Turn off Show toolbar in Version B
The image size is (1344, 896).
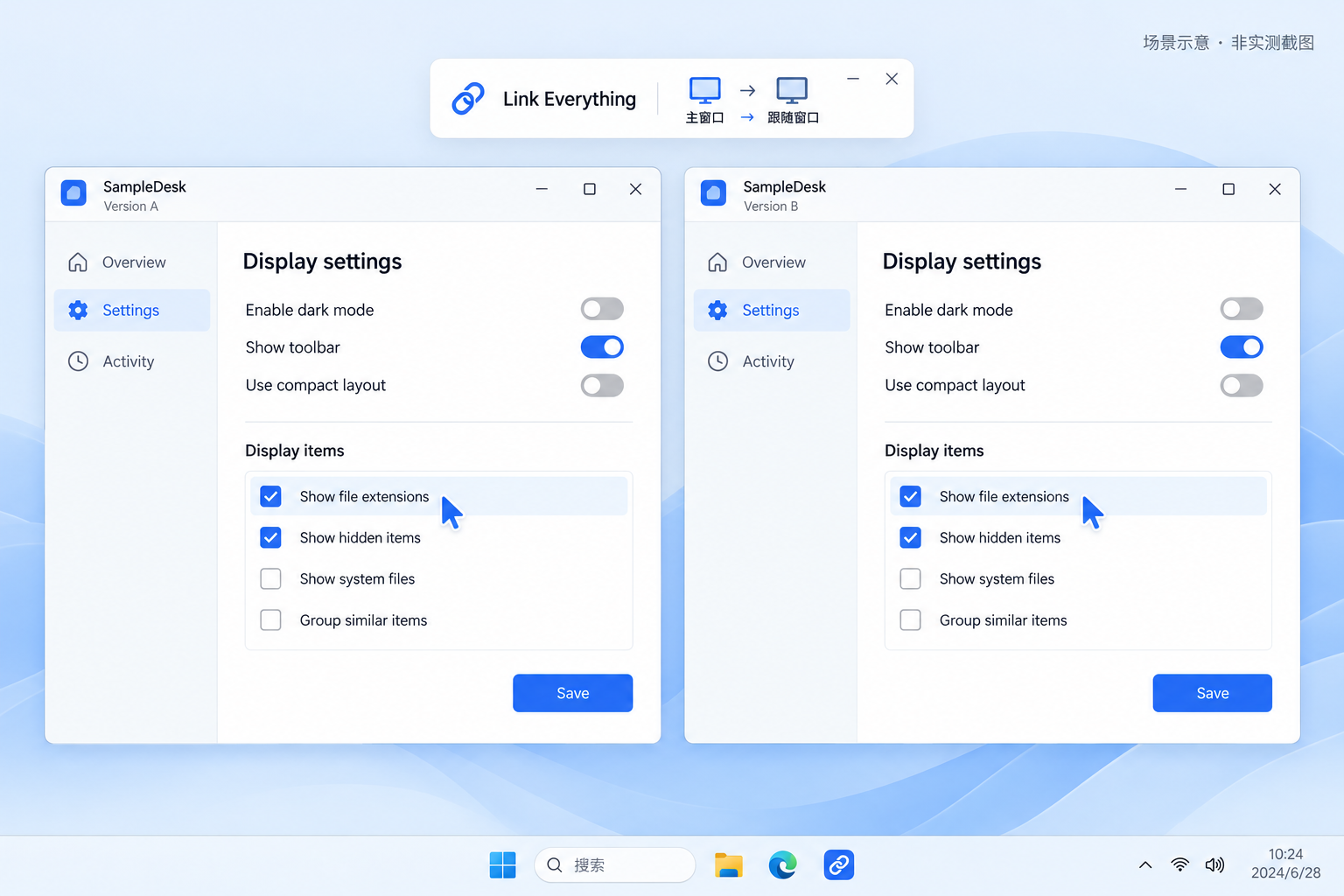[x=1242, y=347]
